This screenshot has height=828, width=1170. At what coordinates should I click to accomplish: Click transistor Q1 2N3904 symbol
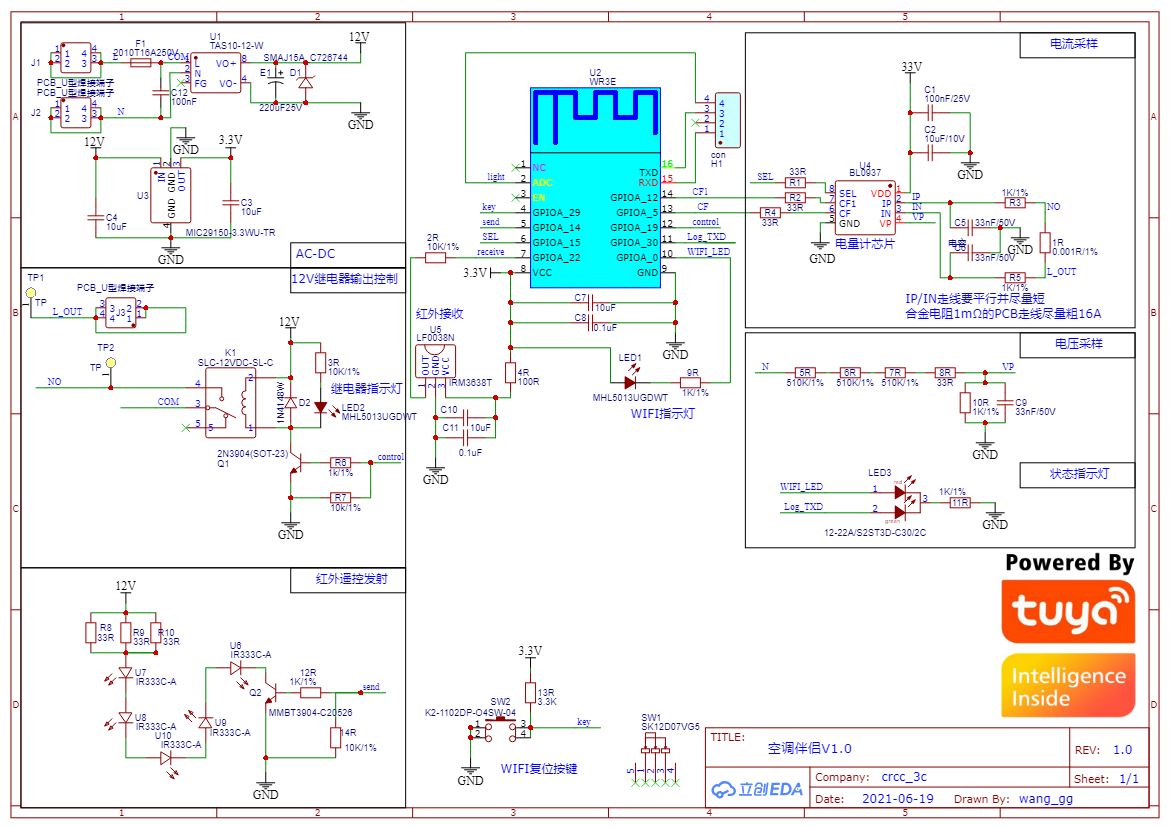(294, 464)
